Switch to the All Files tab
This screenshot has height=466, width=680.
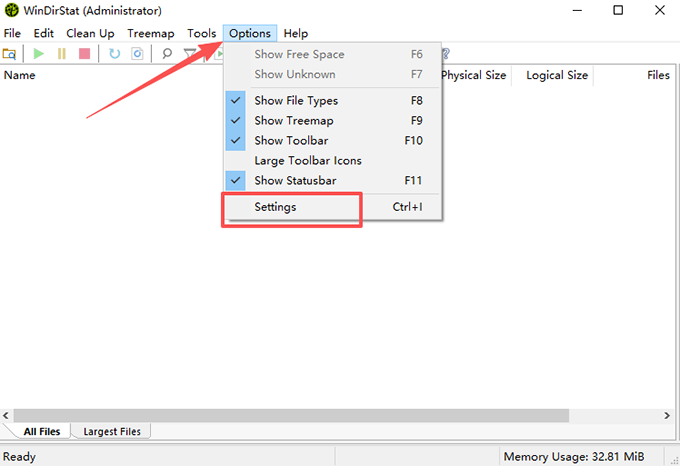(x=42, y=432)
